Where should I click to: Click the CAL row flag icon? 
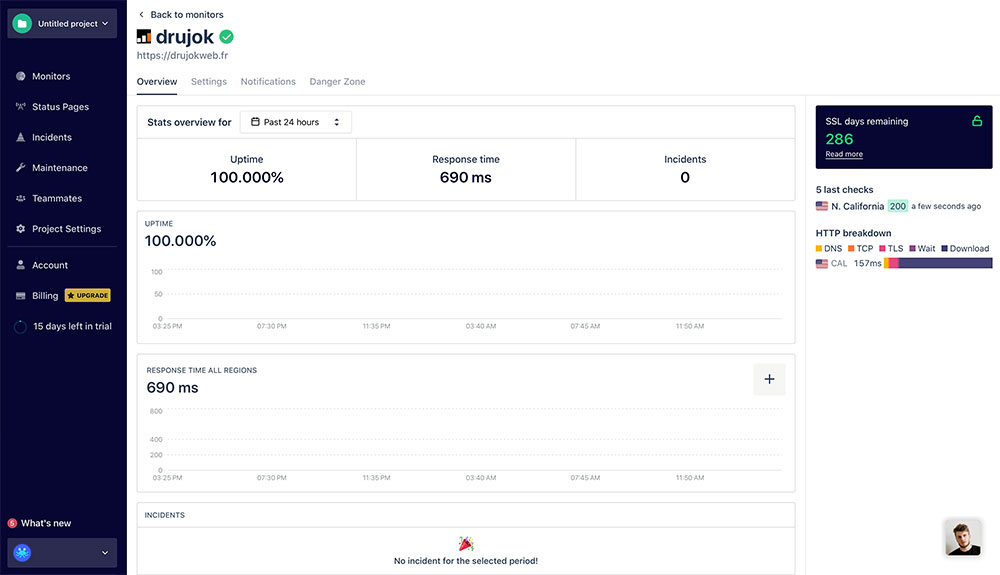821,263
